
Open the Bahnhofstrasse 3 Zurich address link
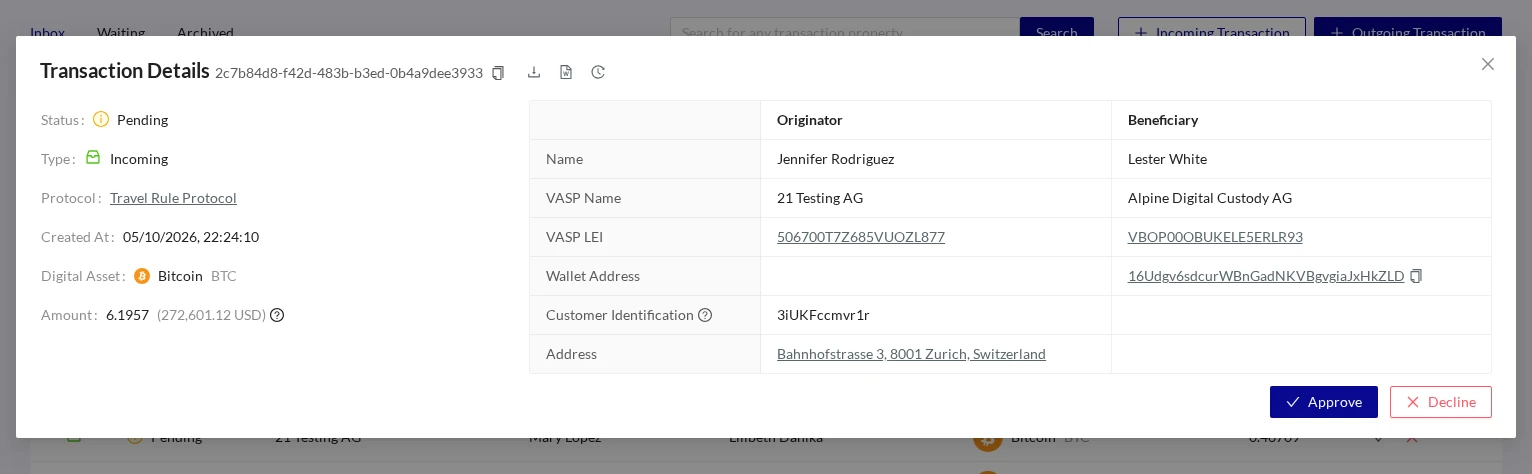point(911,354)
